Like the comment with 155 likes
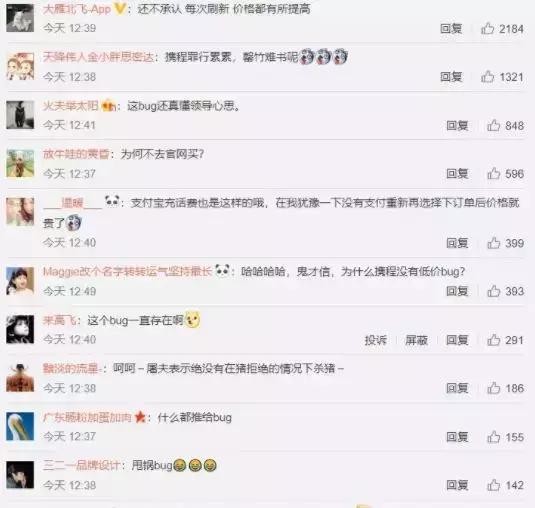The height and width of the screenshot is (508, 535). click(x=494, y=437)
